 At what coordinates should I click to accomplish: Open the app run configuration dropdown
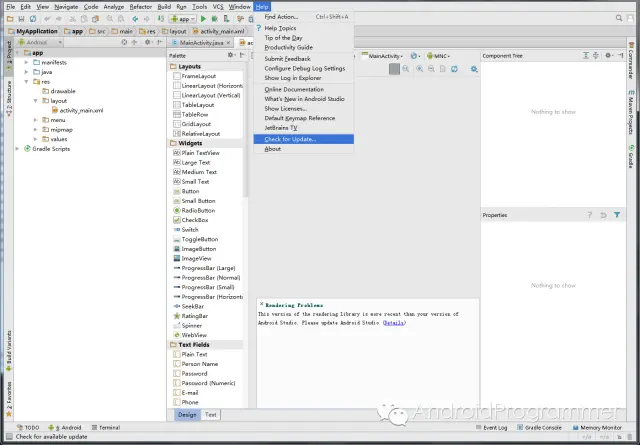(x=183, y=19)
